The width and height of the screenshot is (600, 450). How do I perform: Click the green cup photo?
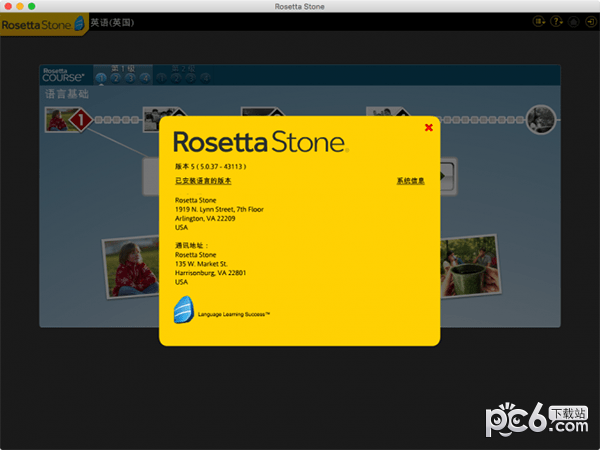point(470,266)
